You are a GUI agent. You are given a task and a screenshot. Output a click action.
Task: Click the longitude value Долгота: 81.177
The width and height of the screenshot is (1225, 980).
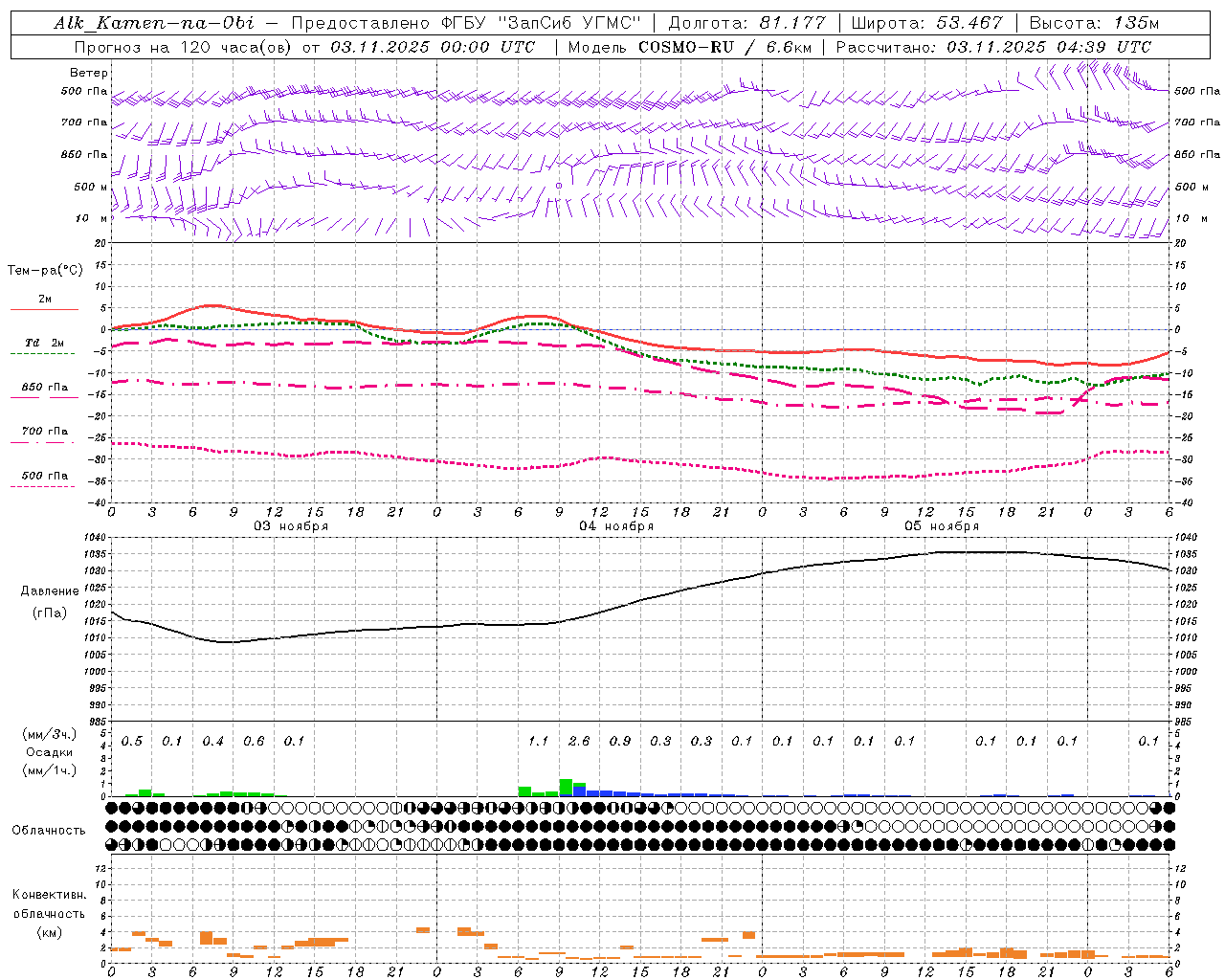click(746, 23)
